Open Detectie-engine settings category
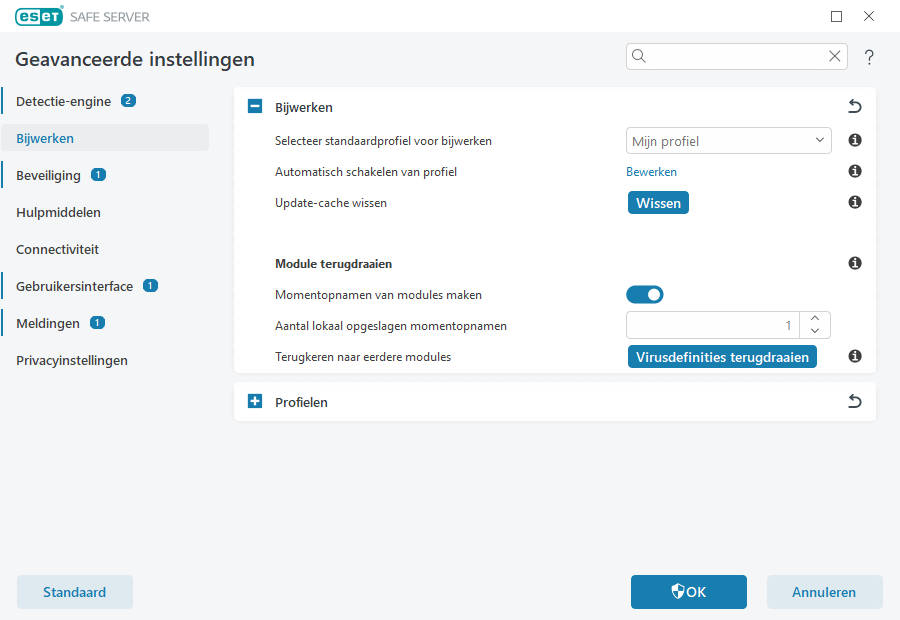This screenshot has width=900, height=620. click(x=63, y=101)
